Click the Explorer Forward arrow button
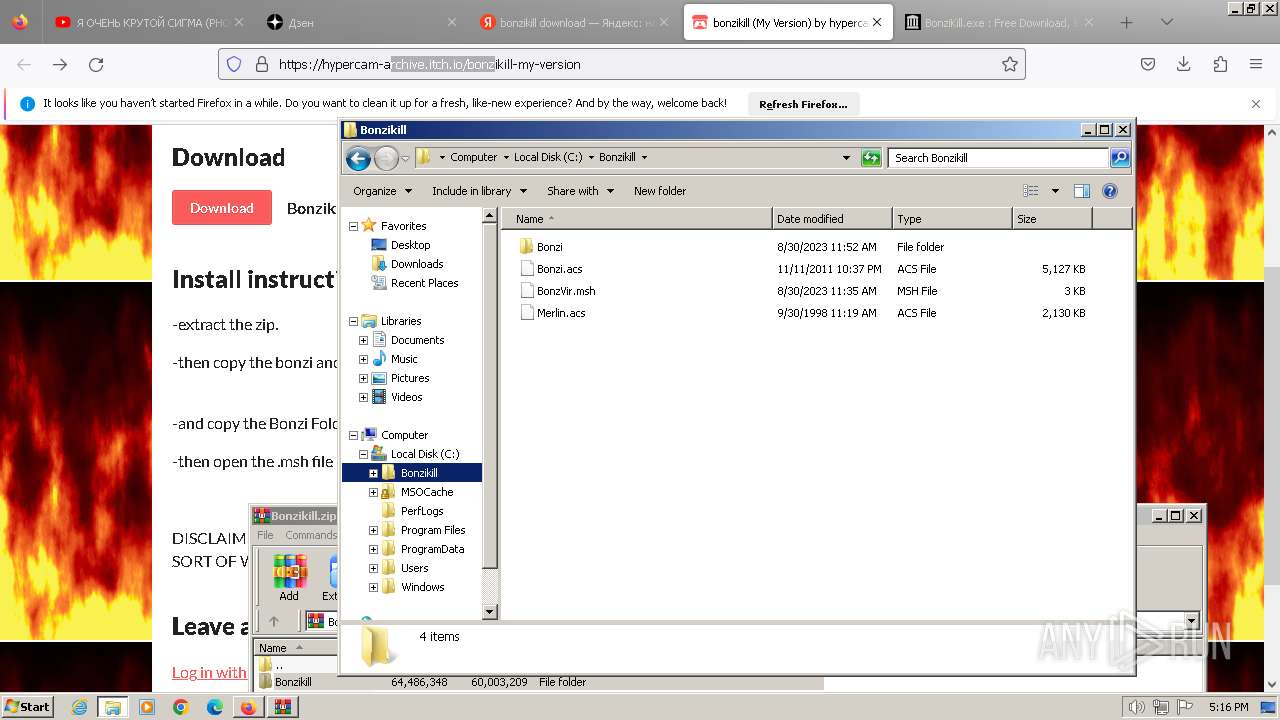 click(386, 158)
